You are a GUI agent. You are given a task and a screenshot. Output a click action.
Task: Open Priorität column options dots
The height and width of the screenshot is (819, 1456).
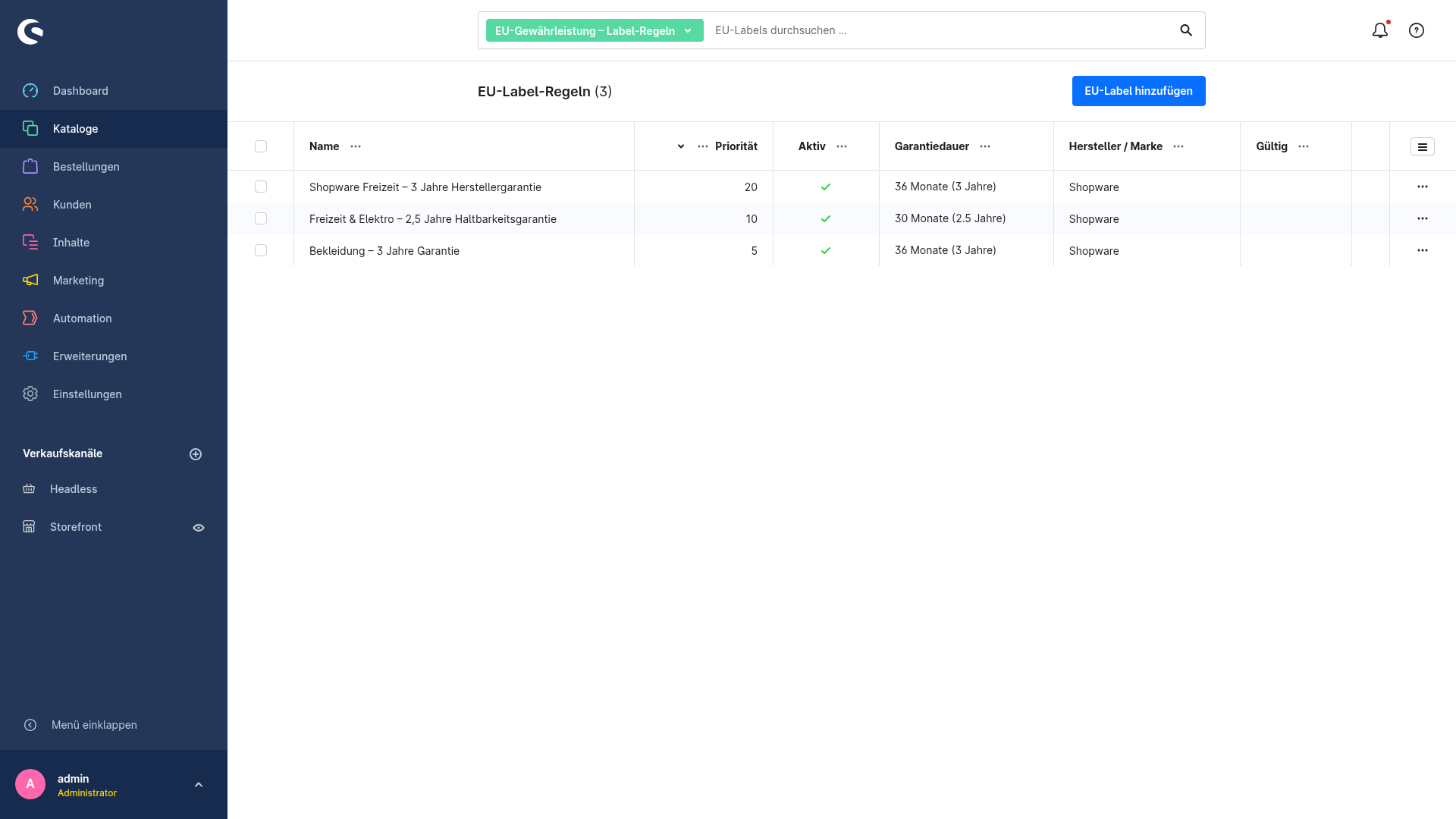[703, 146]
